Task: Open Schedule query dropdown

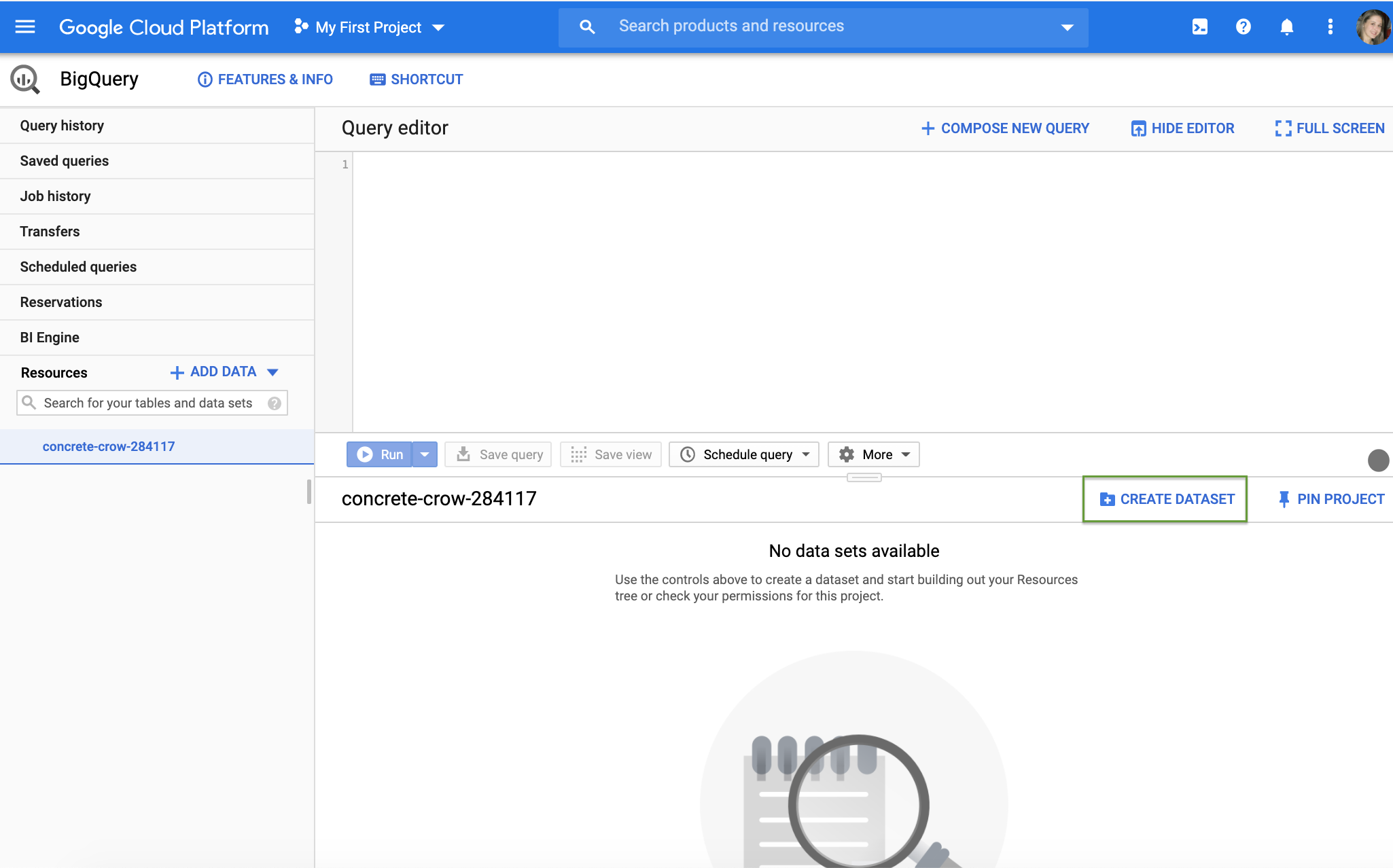Action: tap(744, 454)
